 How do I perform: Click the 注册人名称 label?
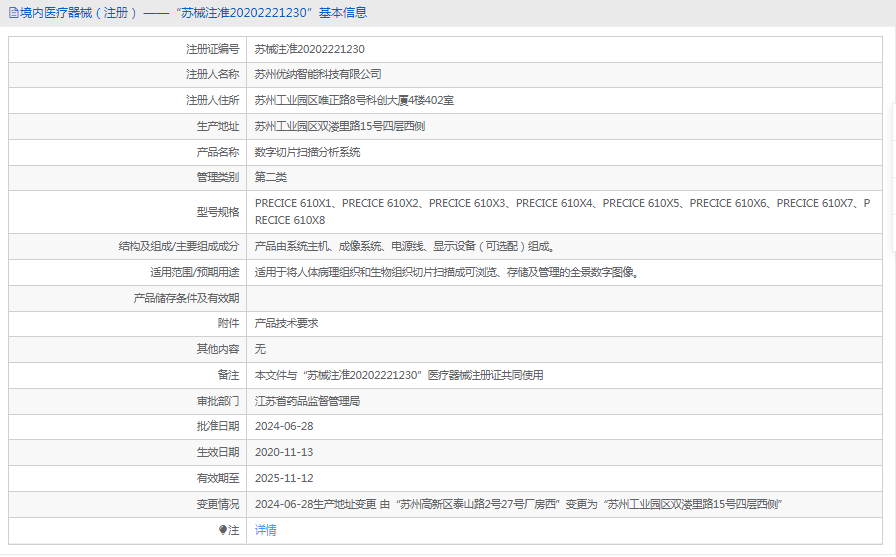click(x=213, y=74)
